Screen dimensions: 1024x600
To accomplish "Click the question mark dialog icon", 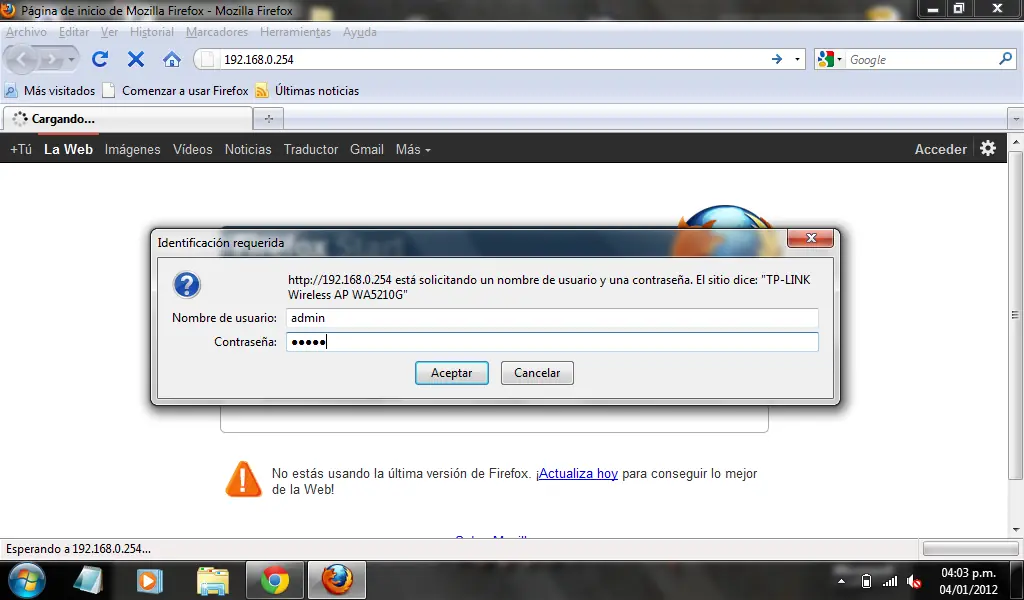I will (187, 285).
